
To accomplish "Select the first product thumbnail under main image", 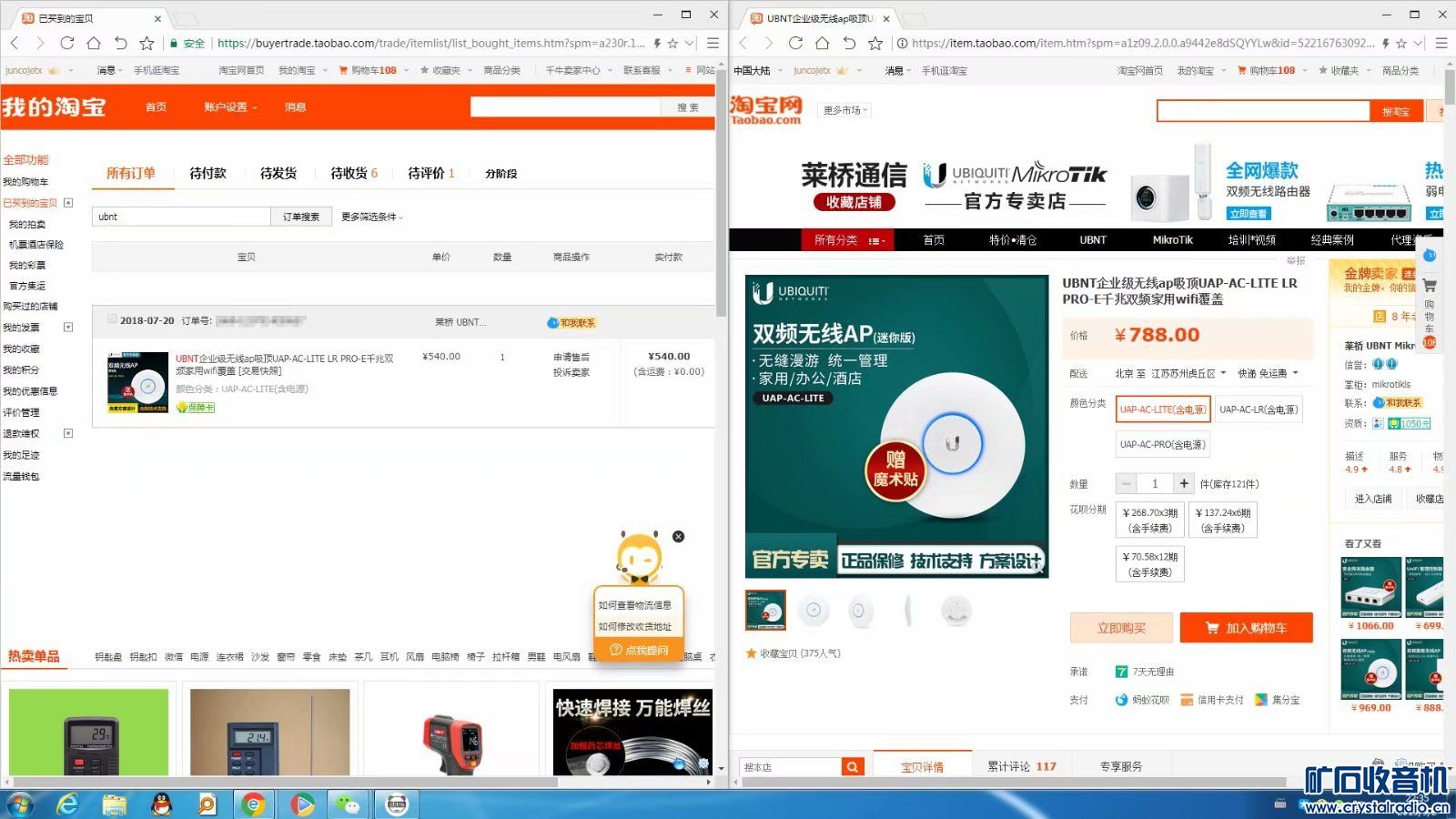I will (765, 611).
